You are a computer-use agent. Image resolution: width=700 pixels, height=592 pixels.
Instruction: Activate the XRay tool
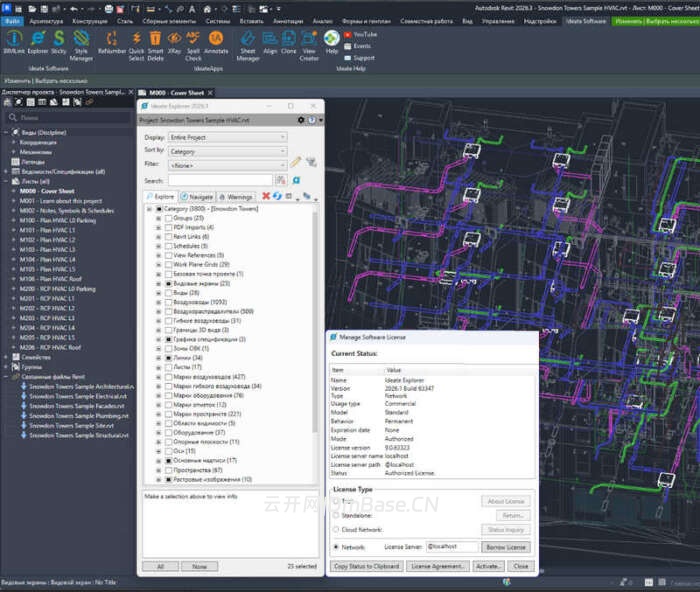[174, 42]
